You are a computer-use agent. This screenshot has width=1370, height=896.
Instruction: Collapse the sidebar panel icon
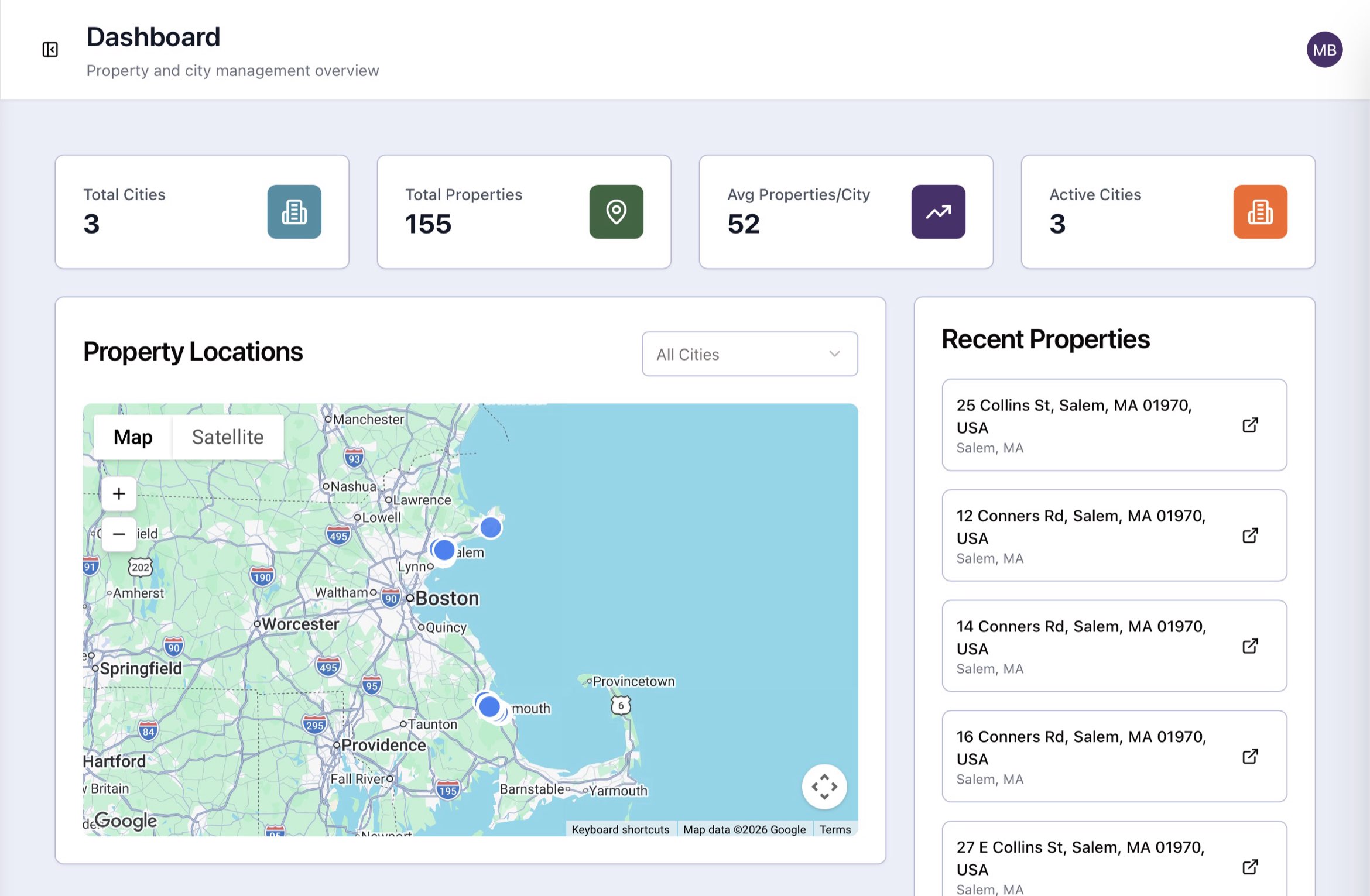50,50
